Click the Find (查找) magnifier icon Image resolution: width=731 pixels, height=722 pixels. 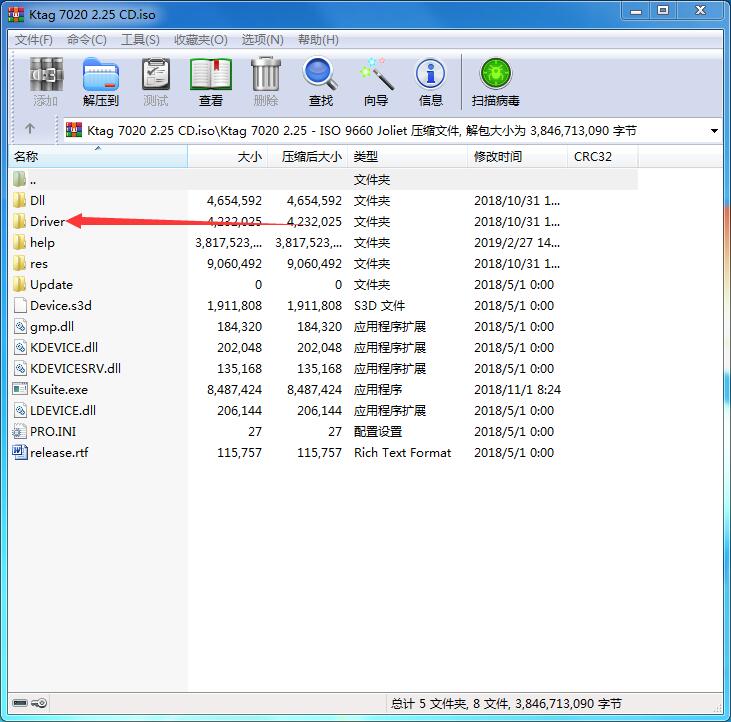[321, 74]
